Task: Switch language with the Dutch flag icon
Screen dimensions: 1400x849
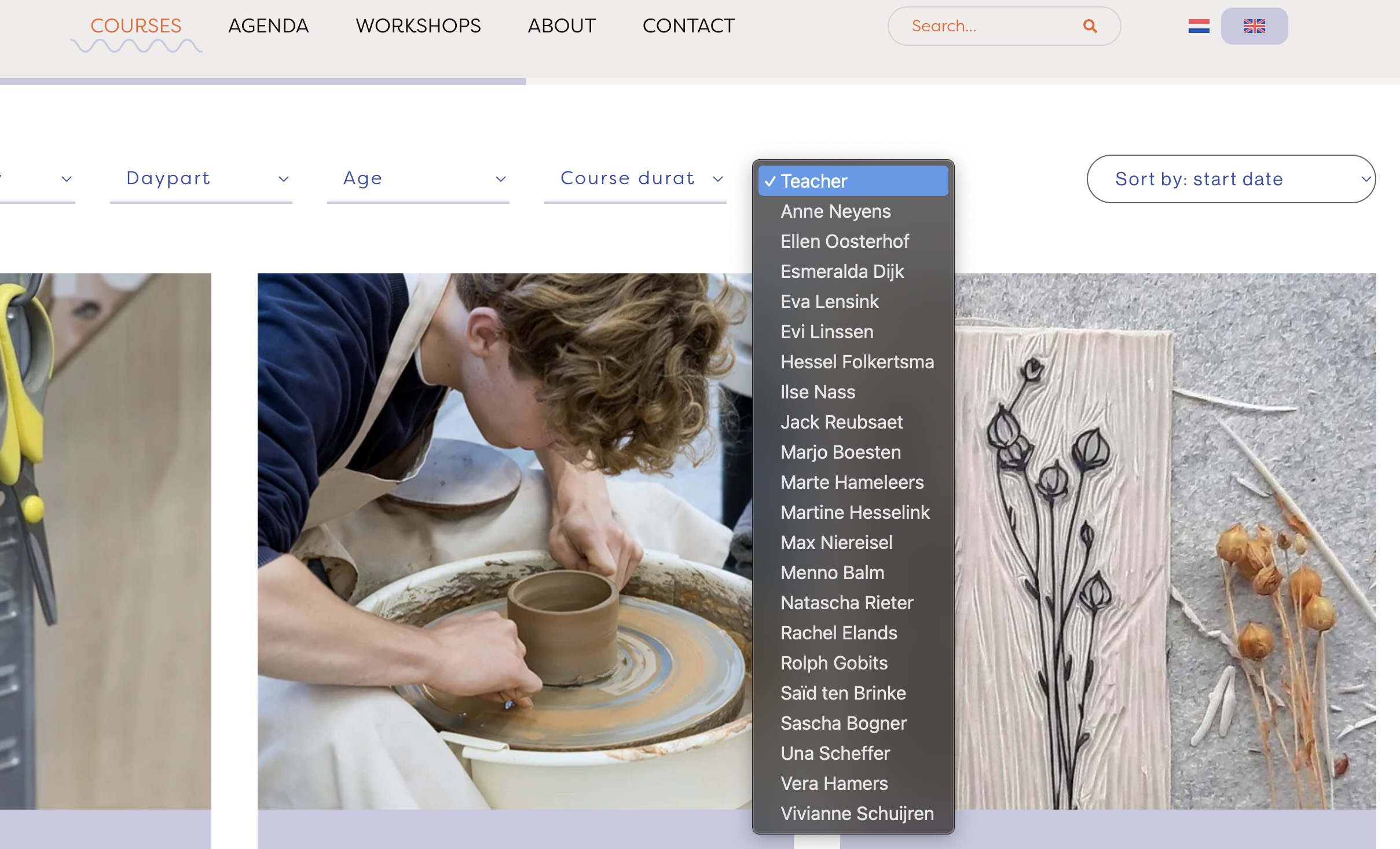Action: click(x=1199, y=26)
